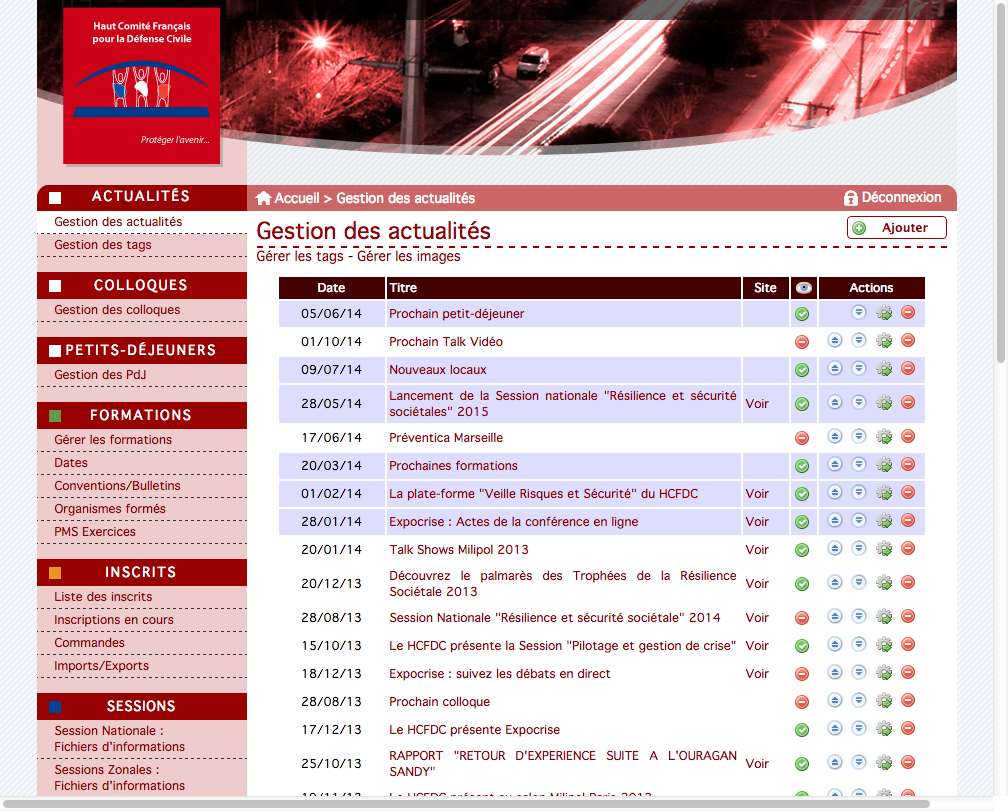Click Accueil in the breadcrumb
The image size is (1008, 811).
(x=297, y=198)
